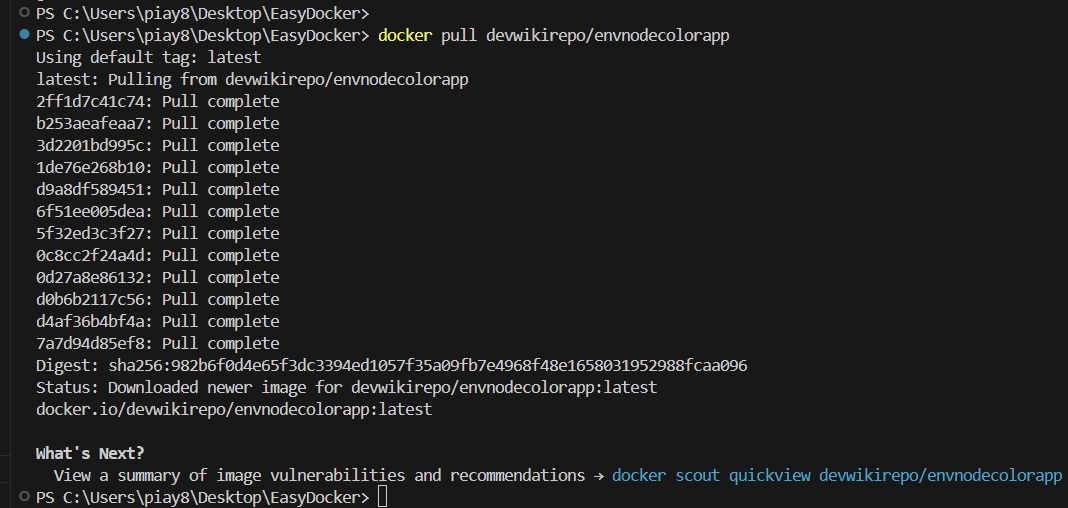
Task: Click the layer line '2ff1d7c41c74: Pull complete'
Action: [x=157, y=101]
